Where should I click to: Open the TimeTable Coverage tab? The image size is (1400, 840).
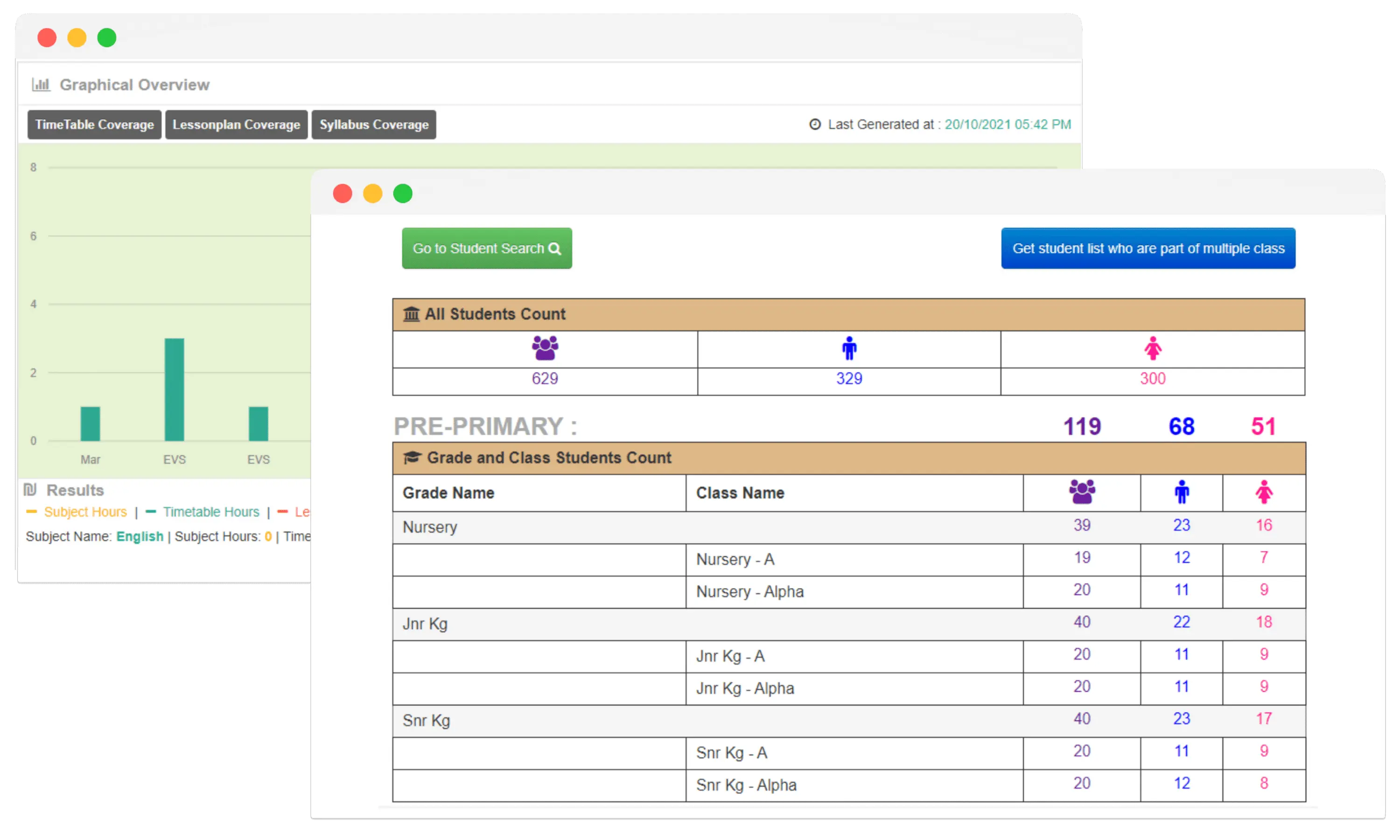pos(95,125)
